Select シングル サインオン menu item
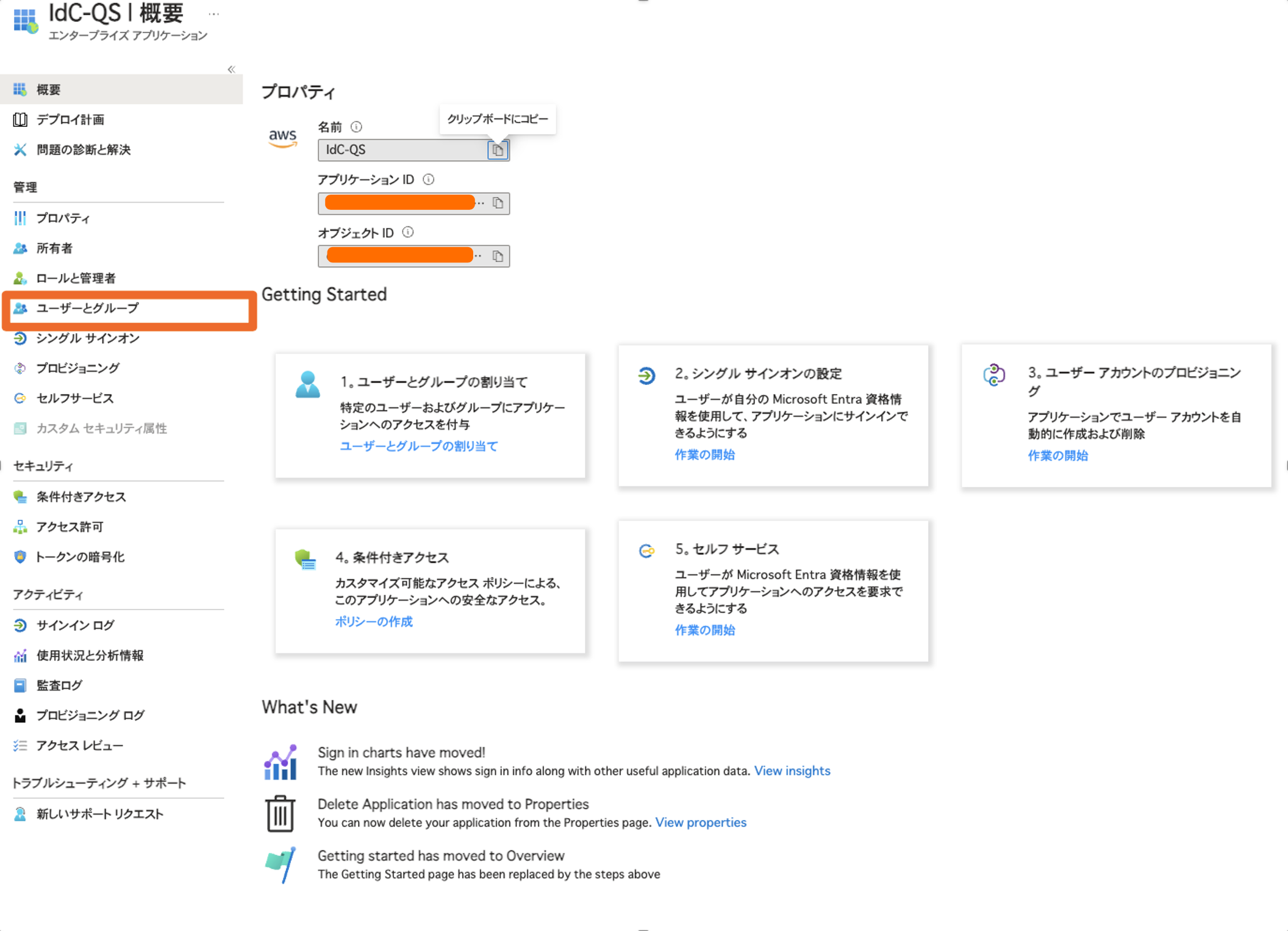 click(88, 338)
